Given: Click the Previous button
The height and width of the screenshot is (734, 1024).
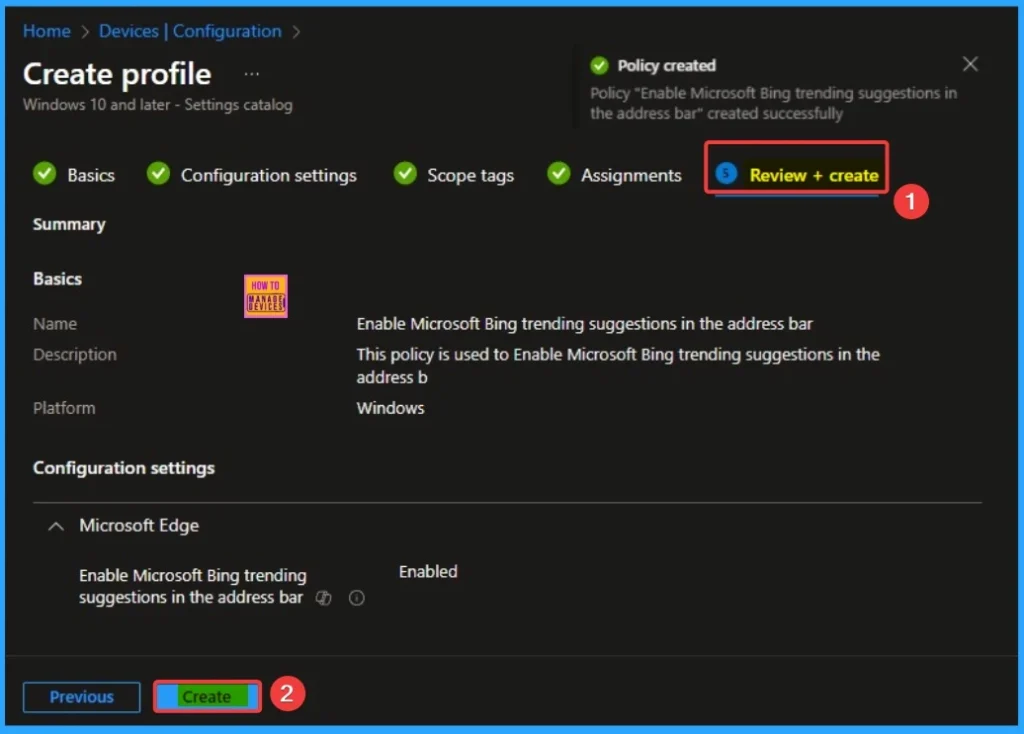Looking at the screenshot, I should point(82,697).
